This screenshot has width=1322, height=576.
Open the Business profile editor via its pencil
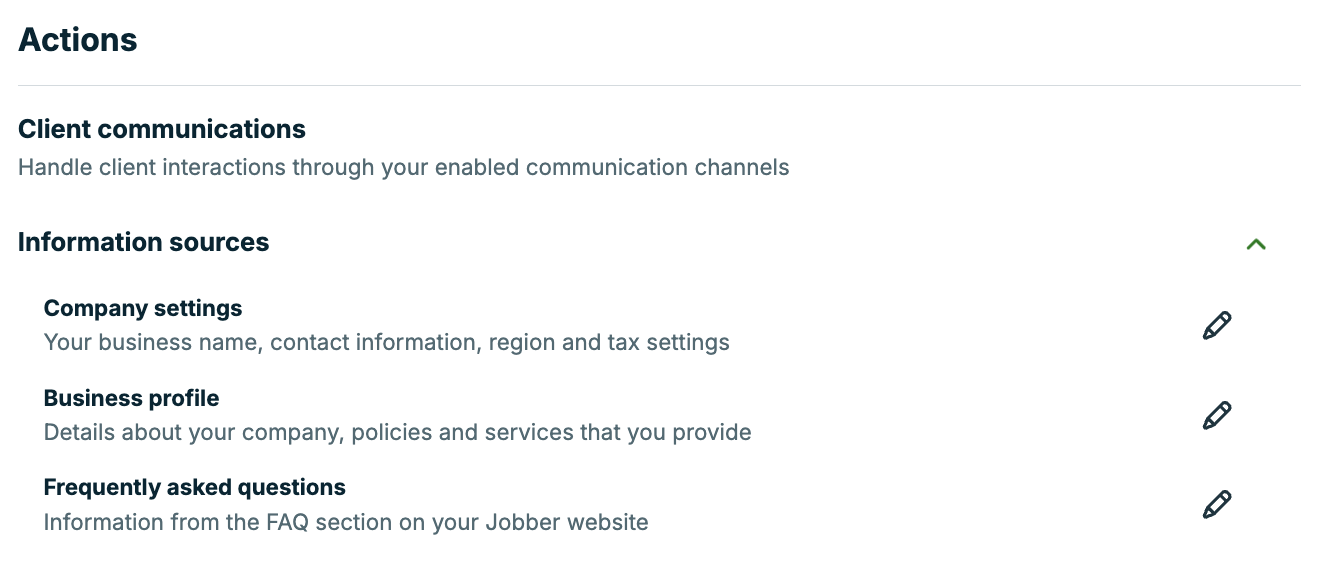click(x=1216, y=414)
